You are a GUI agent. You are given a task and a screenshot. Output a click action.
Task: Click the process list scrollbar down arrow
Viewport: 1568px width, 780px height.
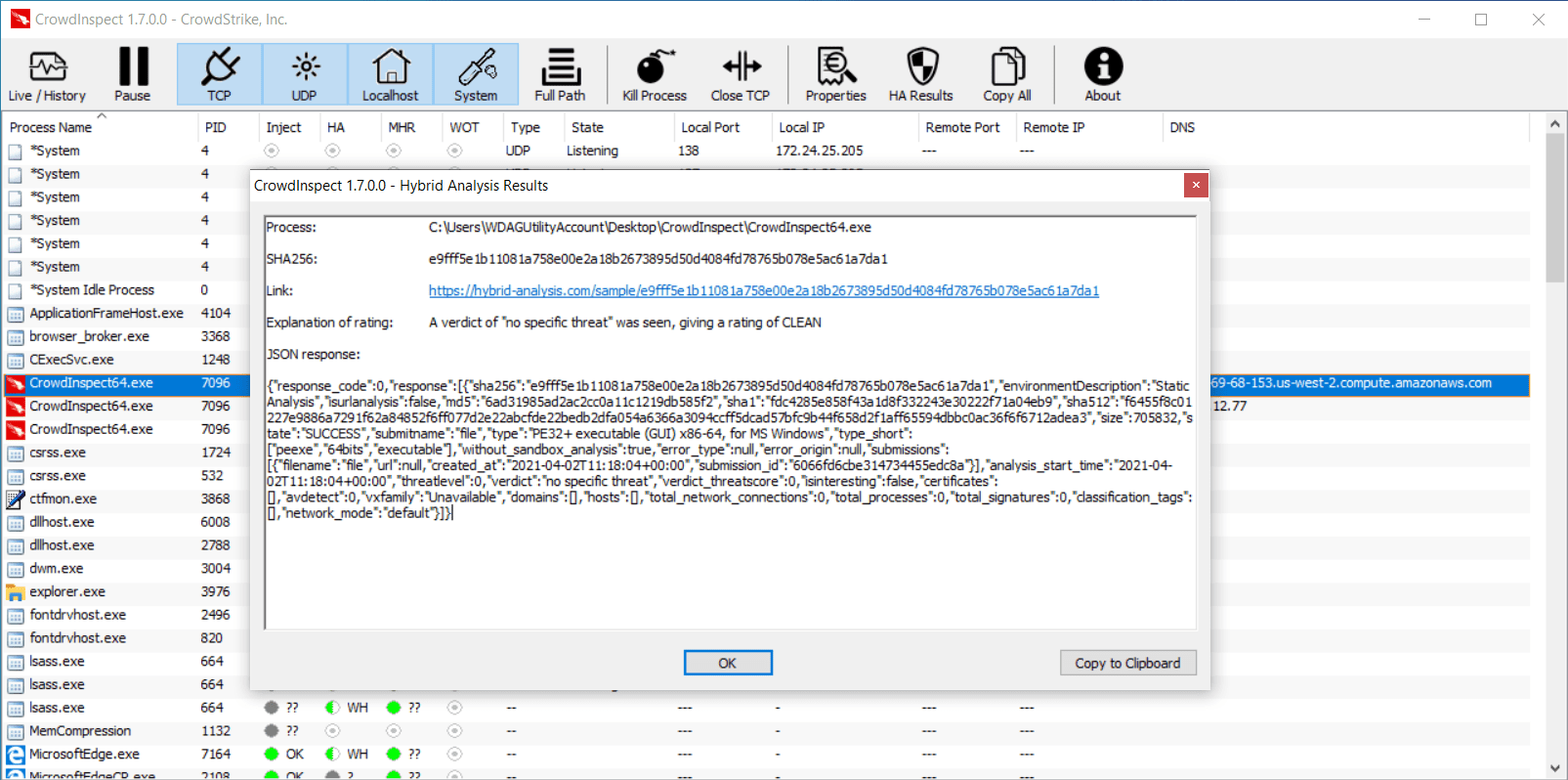pyautogui.click(x=1555, y=768)
